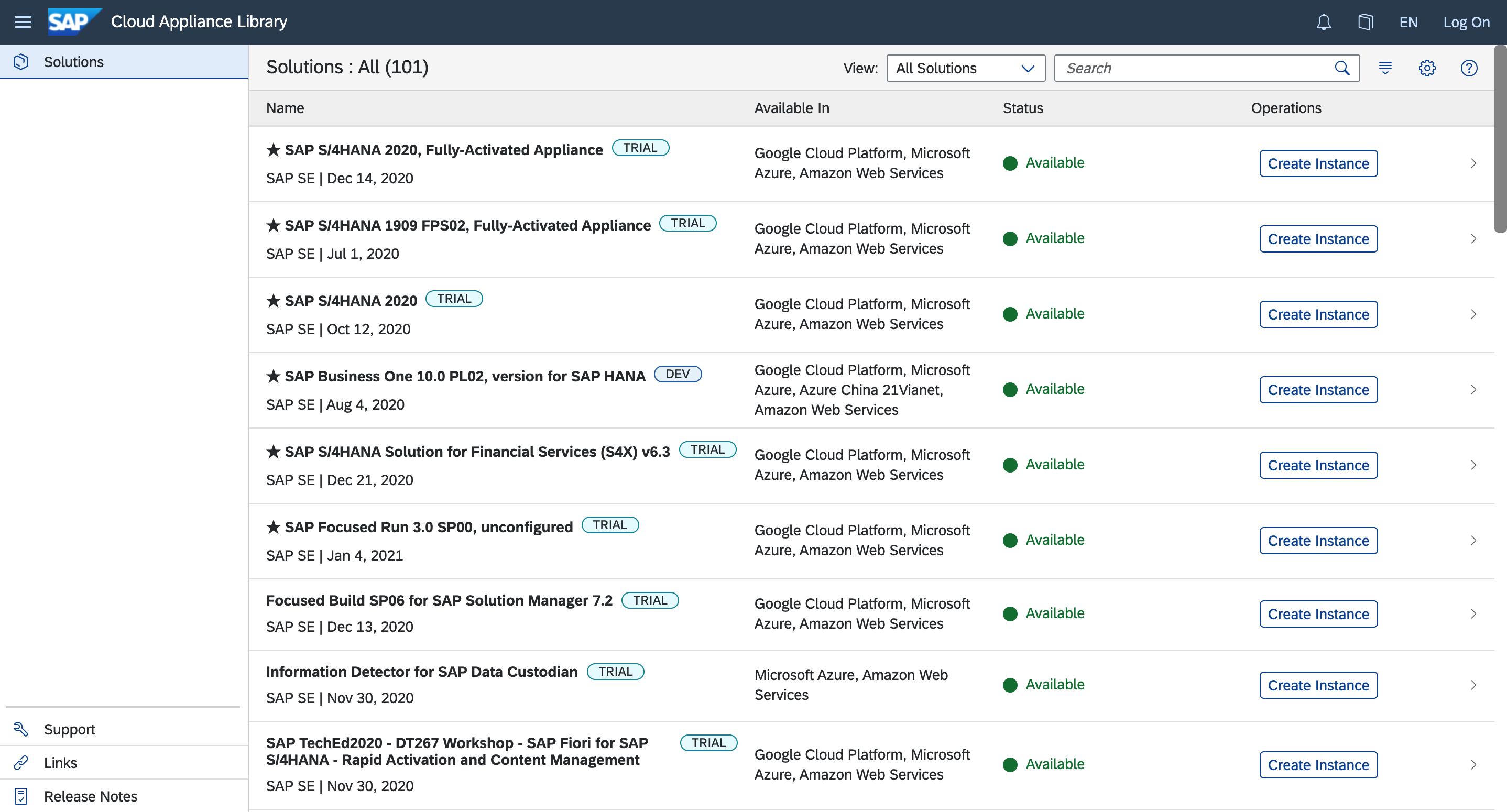Open the filter icon next to search
The height and width of the screenshot is (812, 1507).
1385,69
